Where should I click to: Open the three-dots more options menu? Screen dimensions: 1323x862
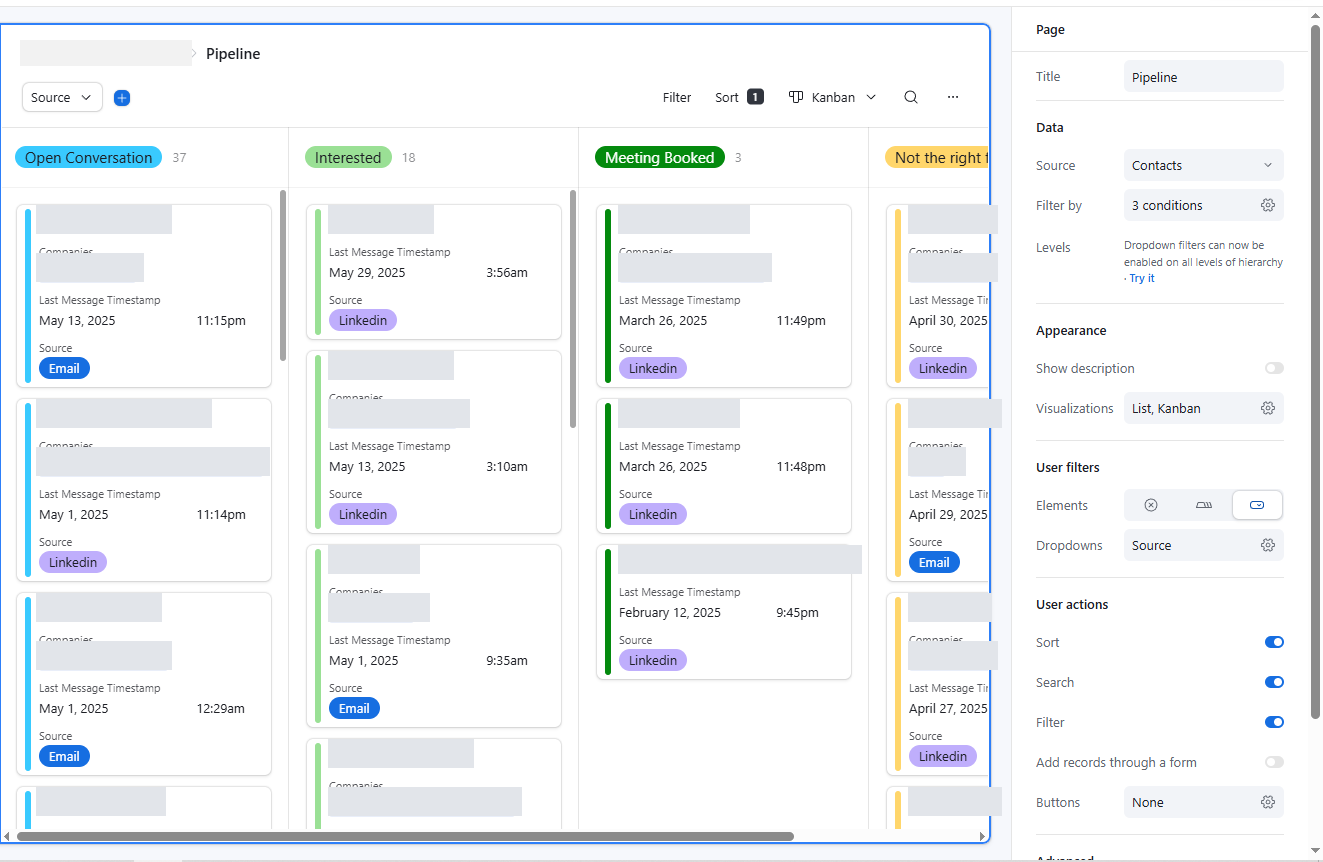(953, 97)
